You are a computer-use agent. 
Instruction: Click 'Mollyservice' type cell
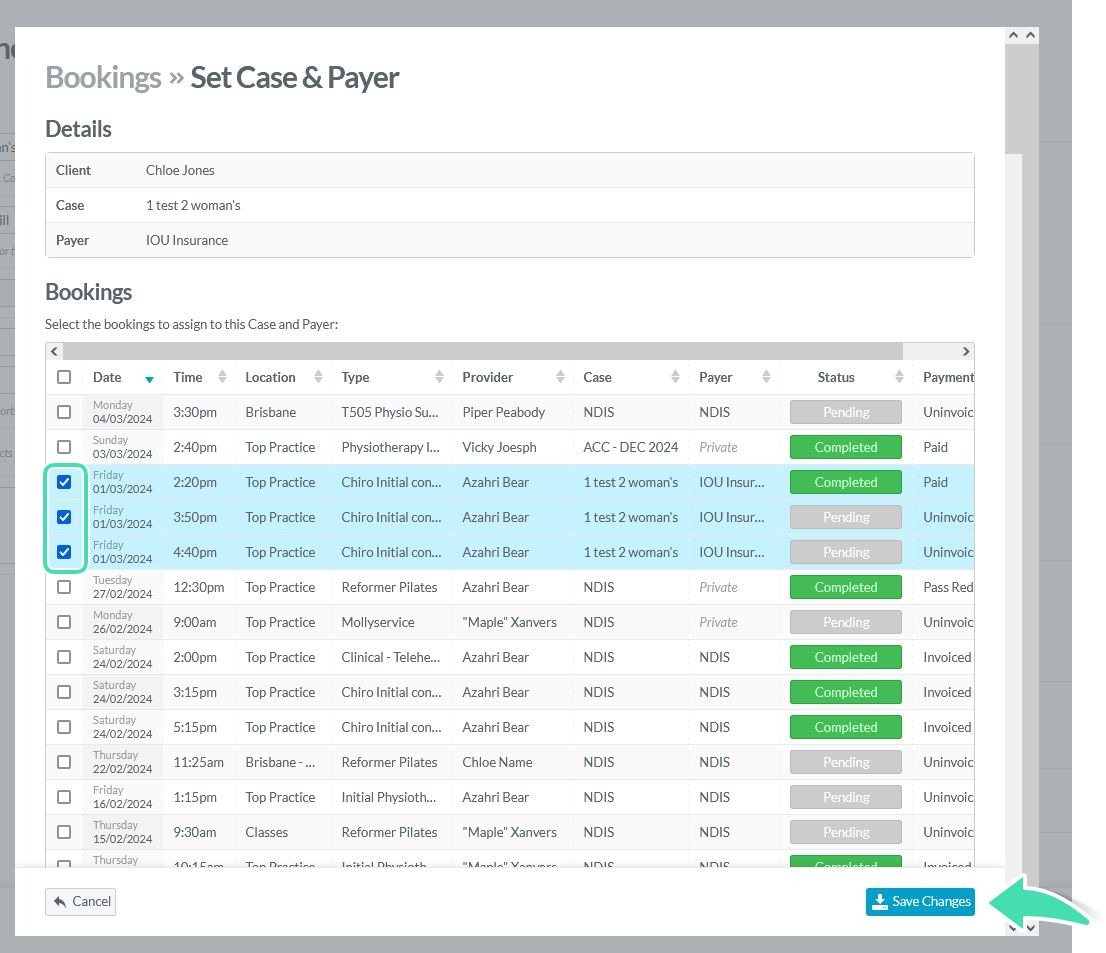(378, 622)
